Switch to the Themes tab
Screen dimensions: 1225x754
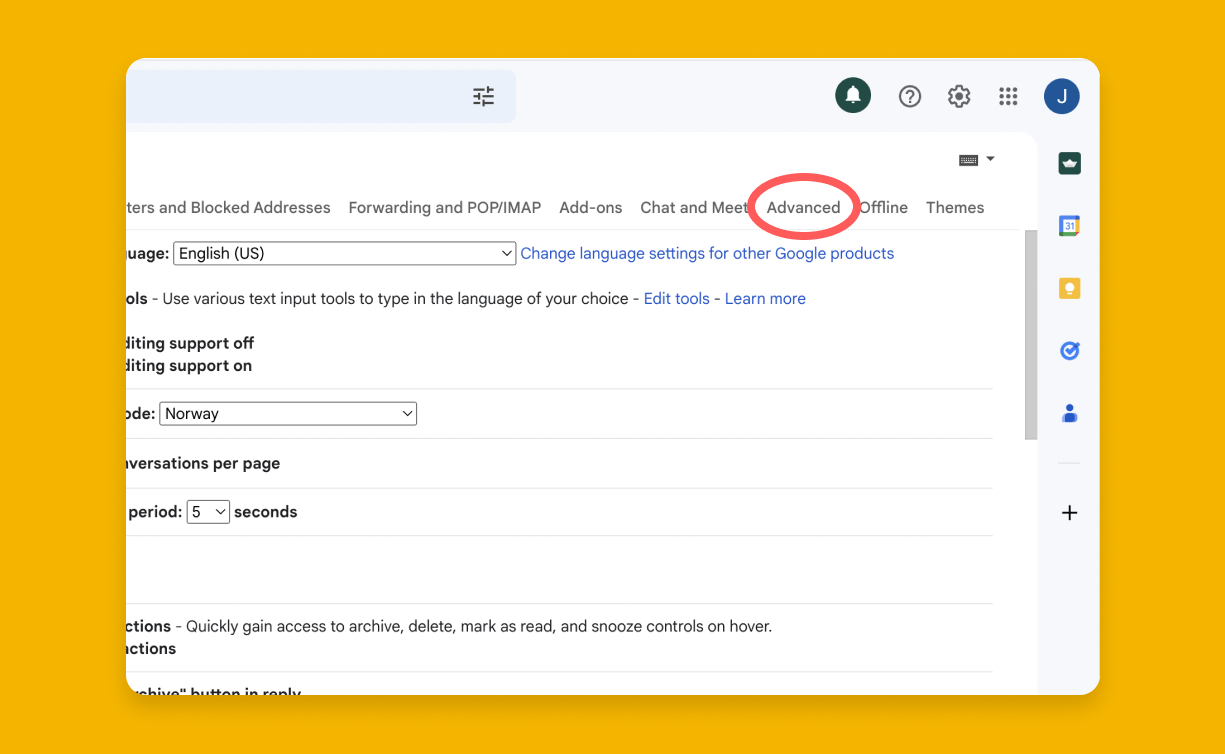click(x=954, y=207)
